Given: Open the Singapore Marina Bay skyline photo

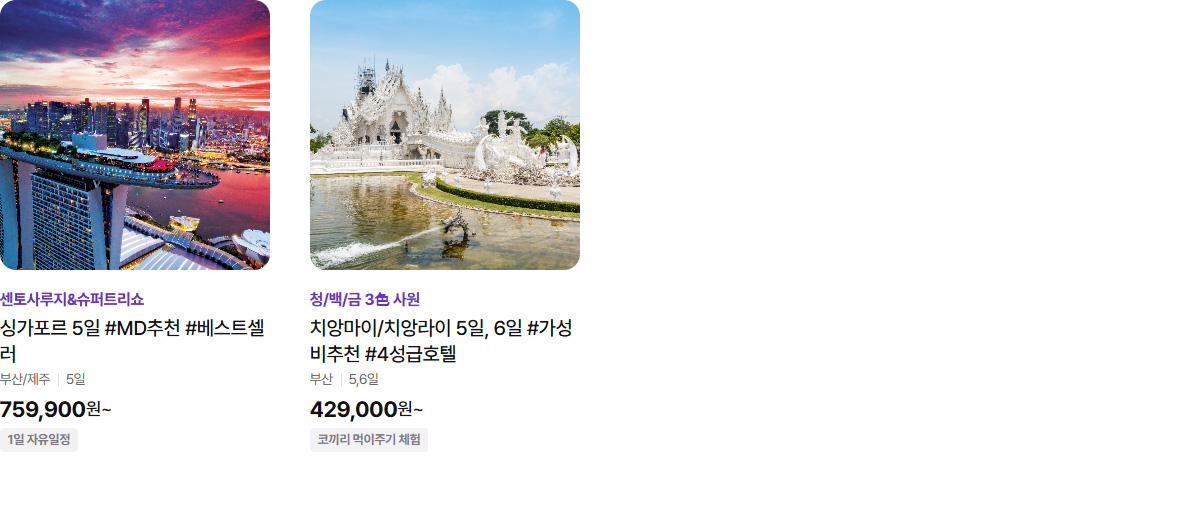Looking at the screenshot, I should [x=135, y=135].
